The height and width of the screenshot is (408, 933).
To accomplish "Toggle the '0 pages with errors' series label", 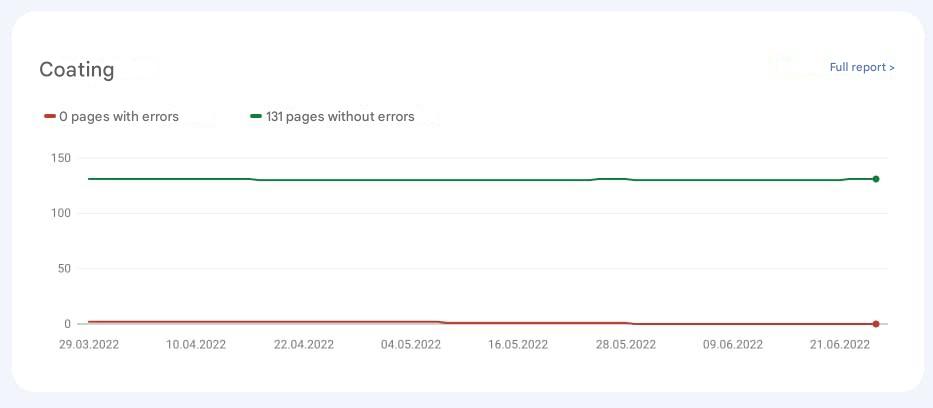I will pos(119,117).
